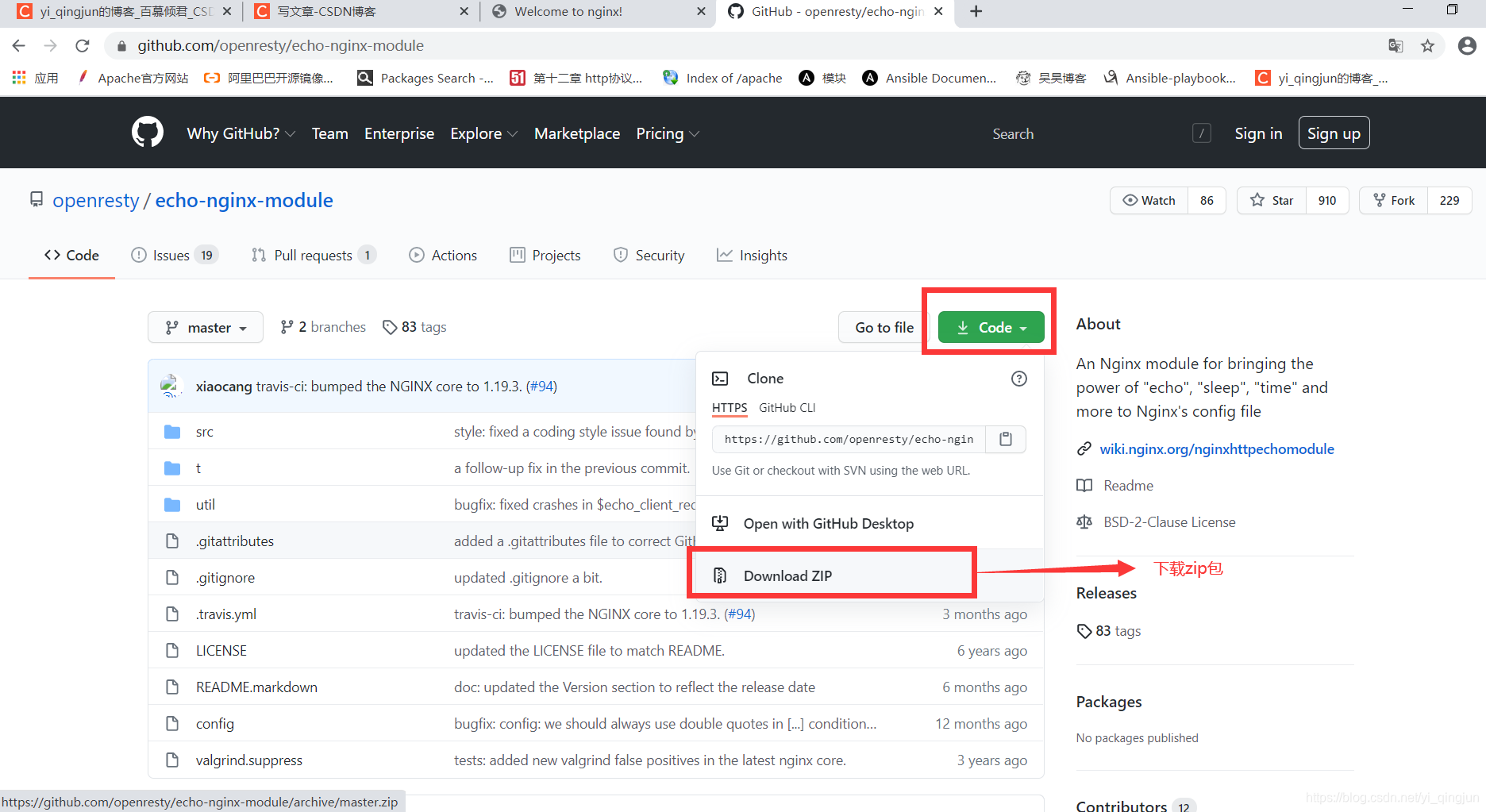Expand the Pricing menu
The height and width of the screenshot is (812, 1486).
[668, 133]
